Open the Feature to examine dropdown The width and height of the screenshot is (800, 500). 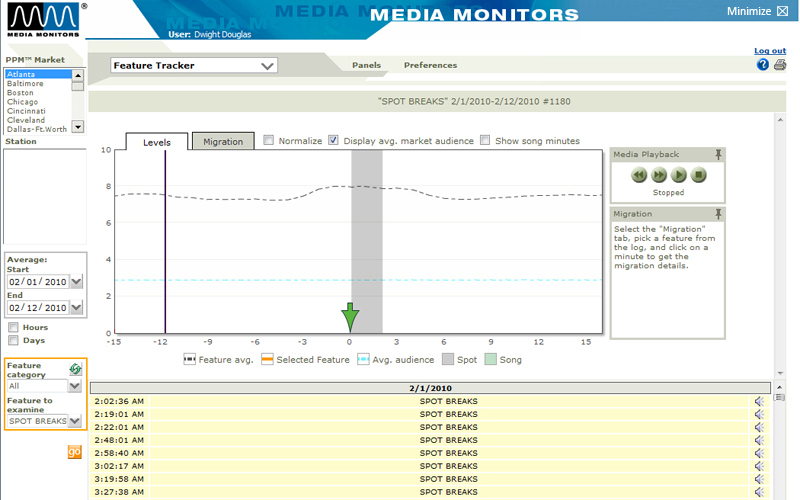pos(75,421)
